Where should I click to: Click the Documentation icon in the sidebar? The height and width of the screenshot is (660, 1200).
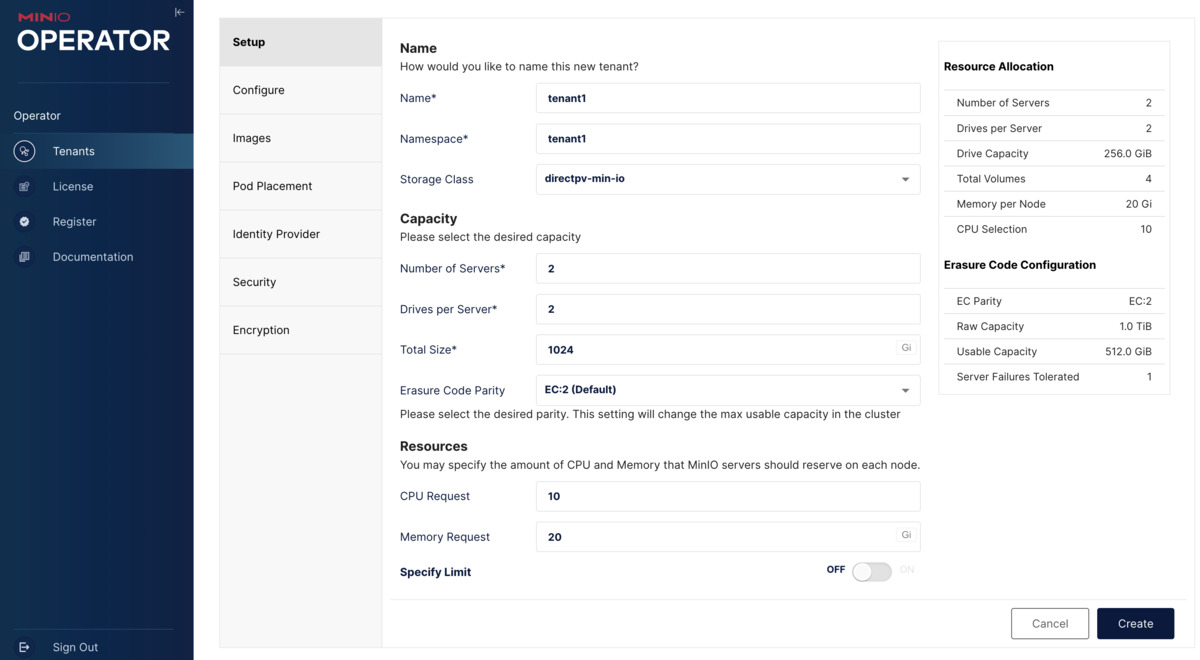tap(25, 257)
